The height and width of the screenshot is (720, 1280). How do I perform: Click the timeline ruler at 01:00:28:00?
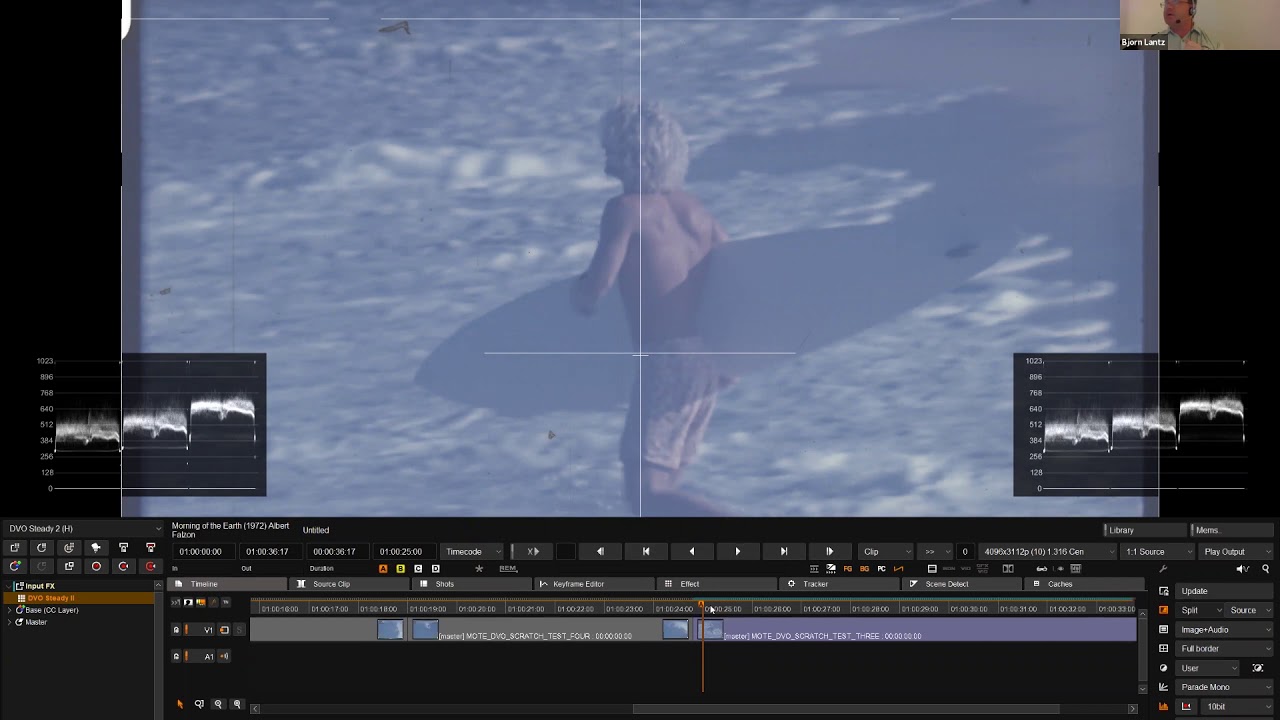click(x=871, y=609)
